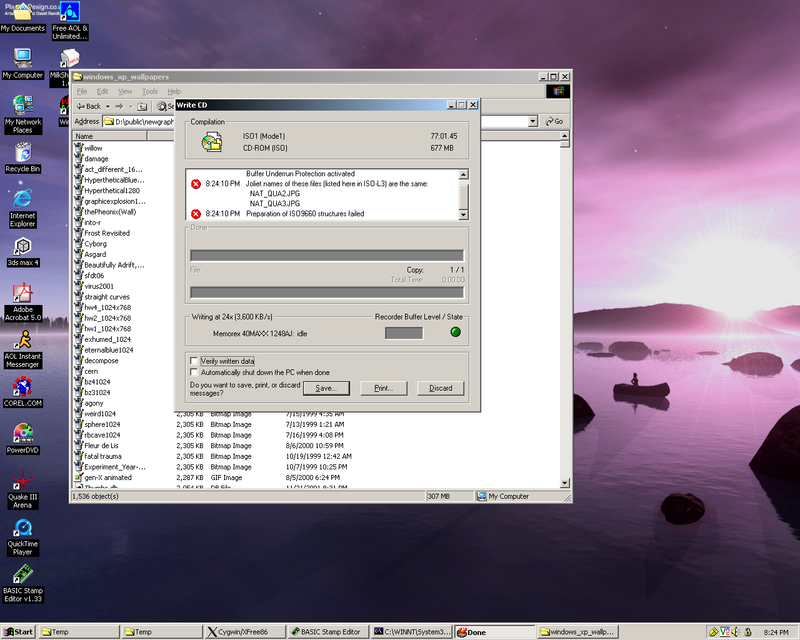800x640 pixels.
Task: Launch Adobe Acrobat 5.0 from desktop
Action: (x=22, y=294)
